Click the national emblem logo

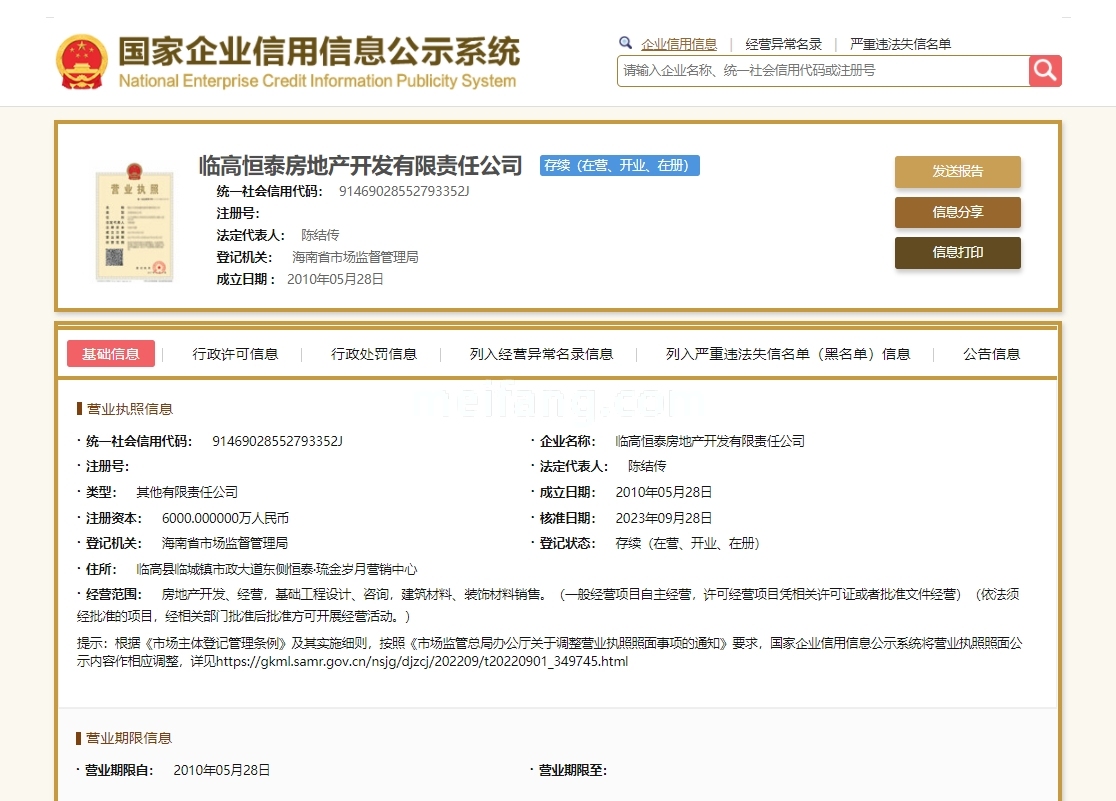pos(82,60)
